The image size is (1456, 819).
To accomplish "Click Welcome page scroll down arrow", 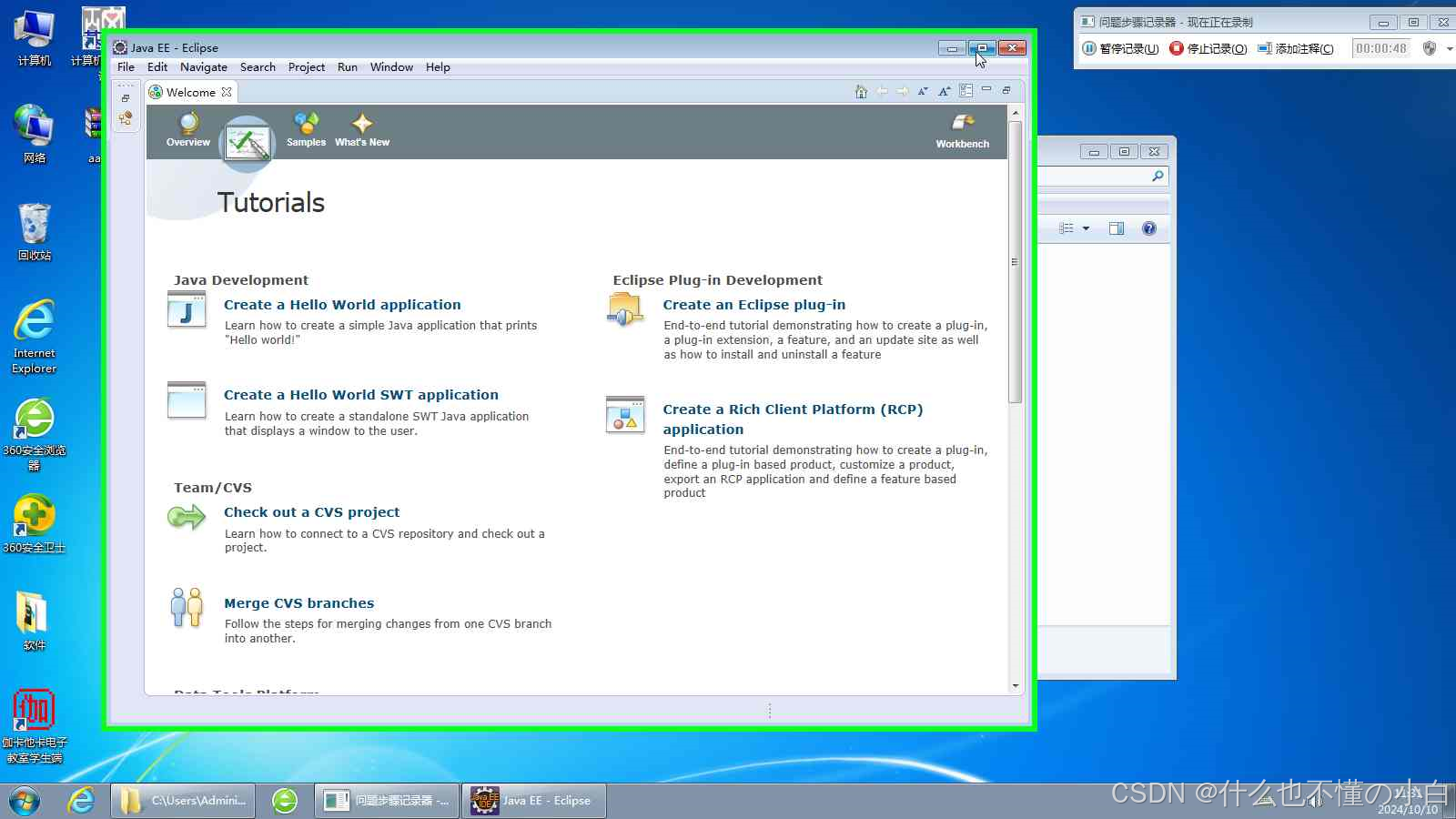I will pos(1016,686).
